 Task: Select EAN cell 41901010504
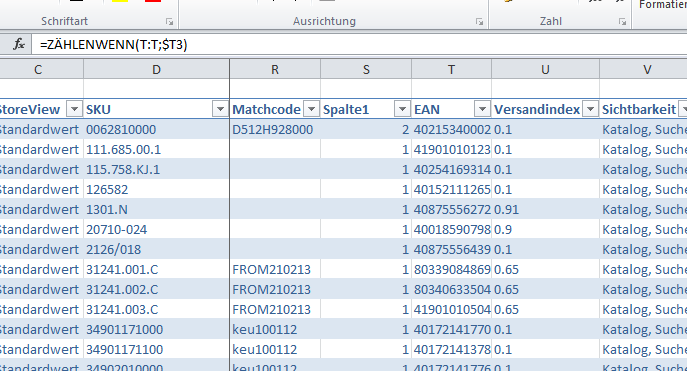click(451, 310)
